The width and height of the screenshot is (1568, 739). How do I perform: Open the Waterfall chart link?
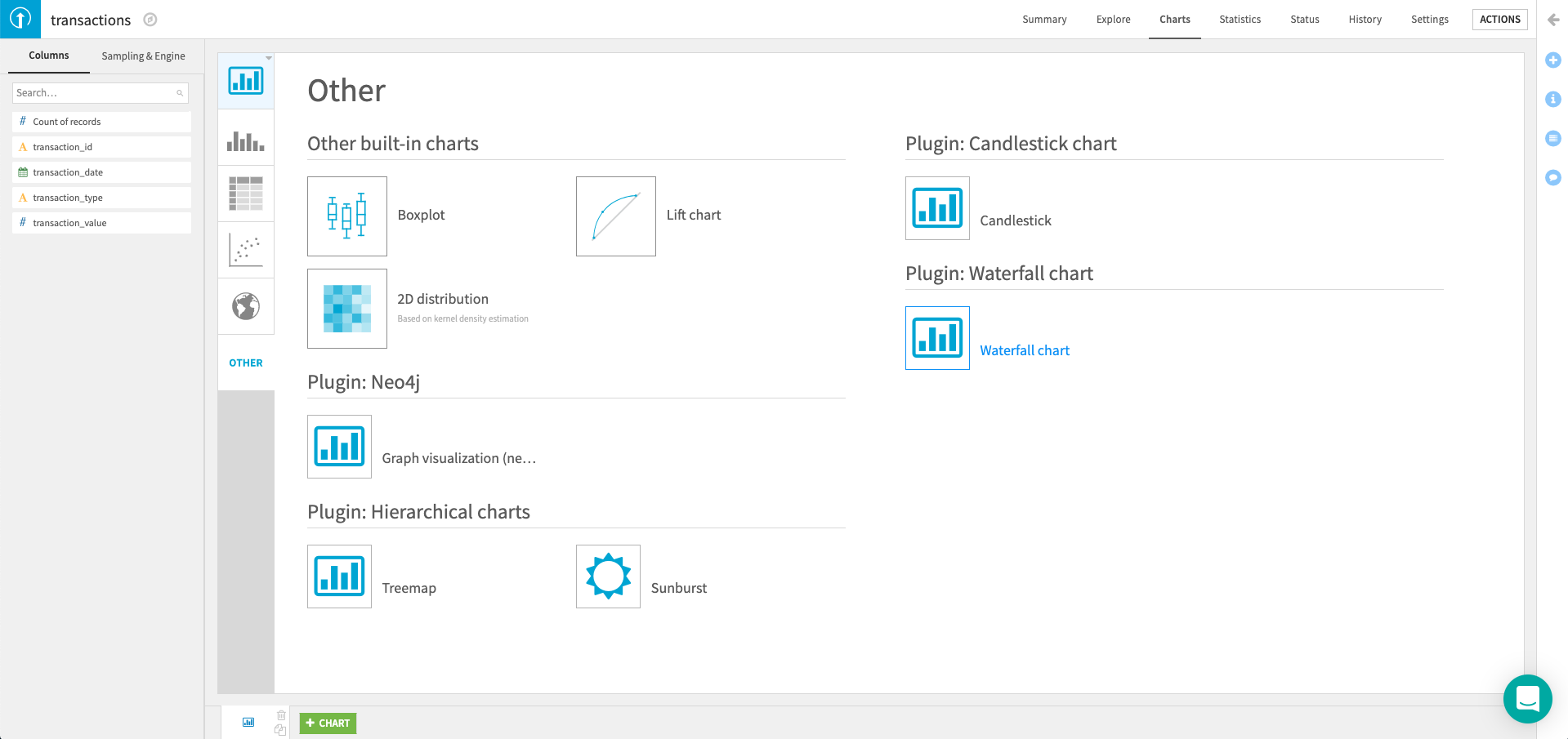coord(1025,350)
